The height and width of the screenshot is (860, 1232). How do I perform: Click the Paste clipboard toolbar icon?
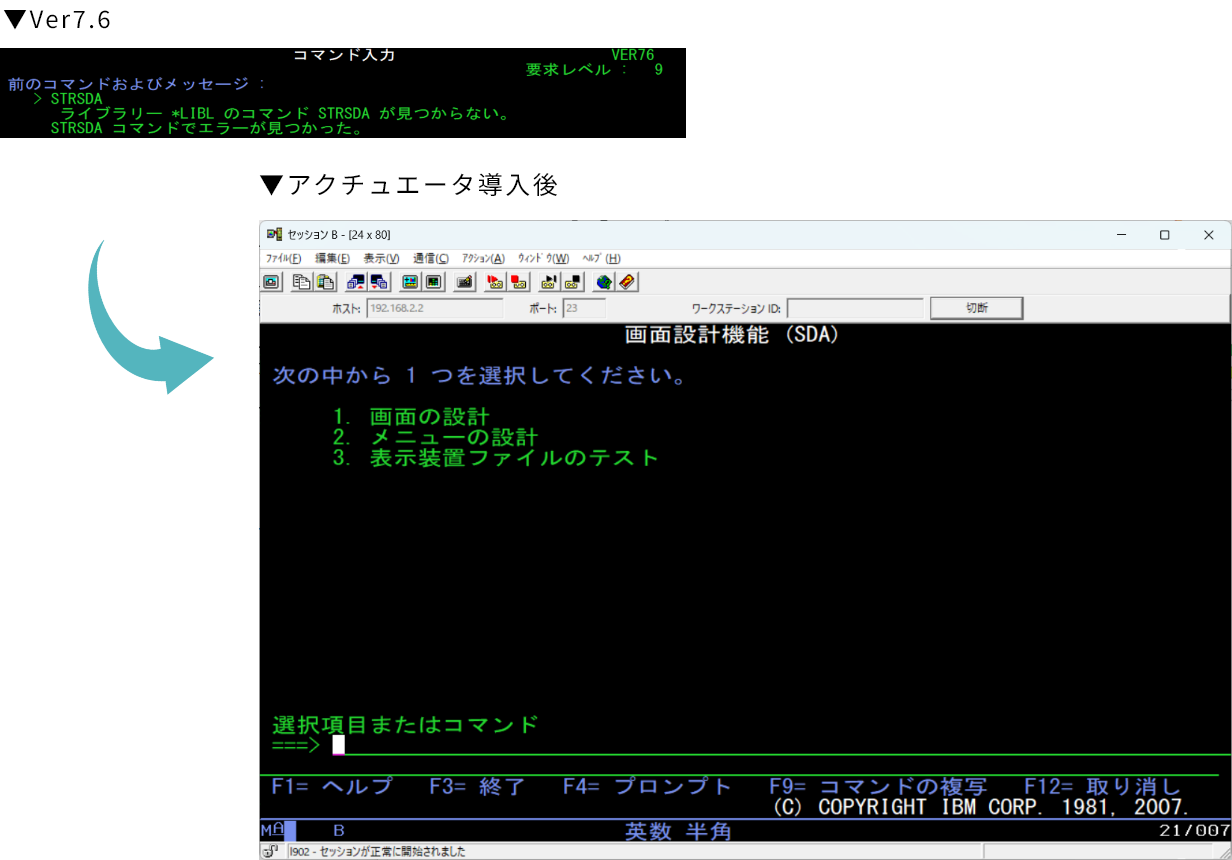pos(325,282)
